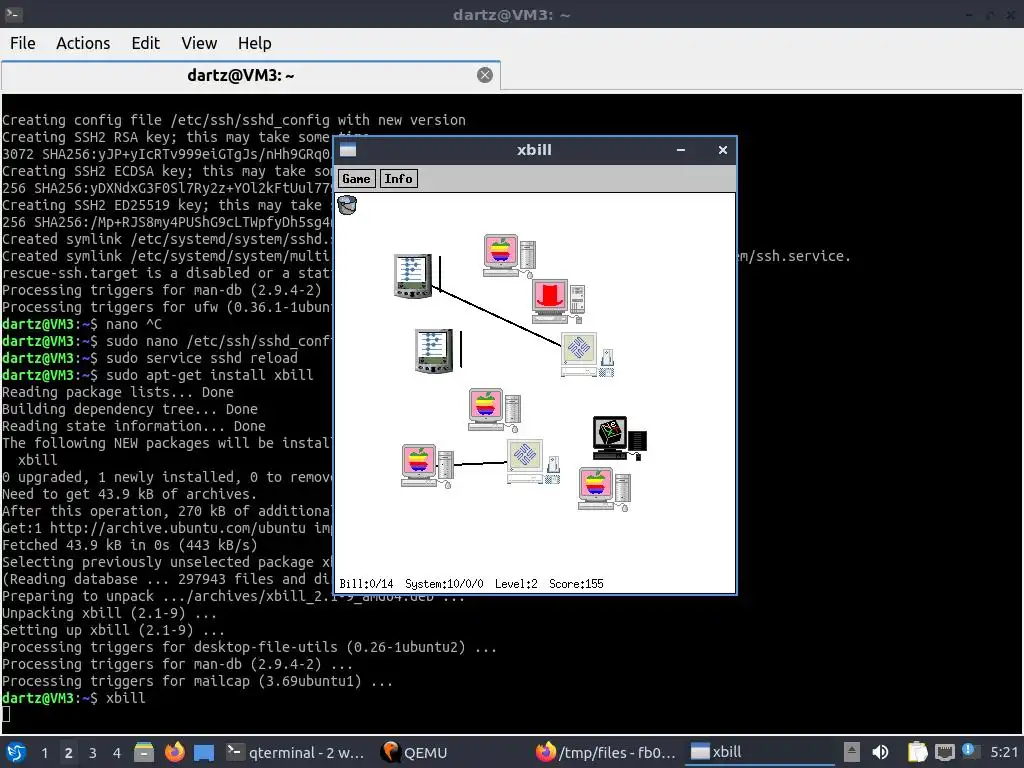Image resolution: width=1024 pixels, height=768 pixels.
Task: Open the update notification tray icon
Action: [969, 751]
